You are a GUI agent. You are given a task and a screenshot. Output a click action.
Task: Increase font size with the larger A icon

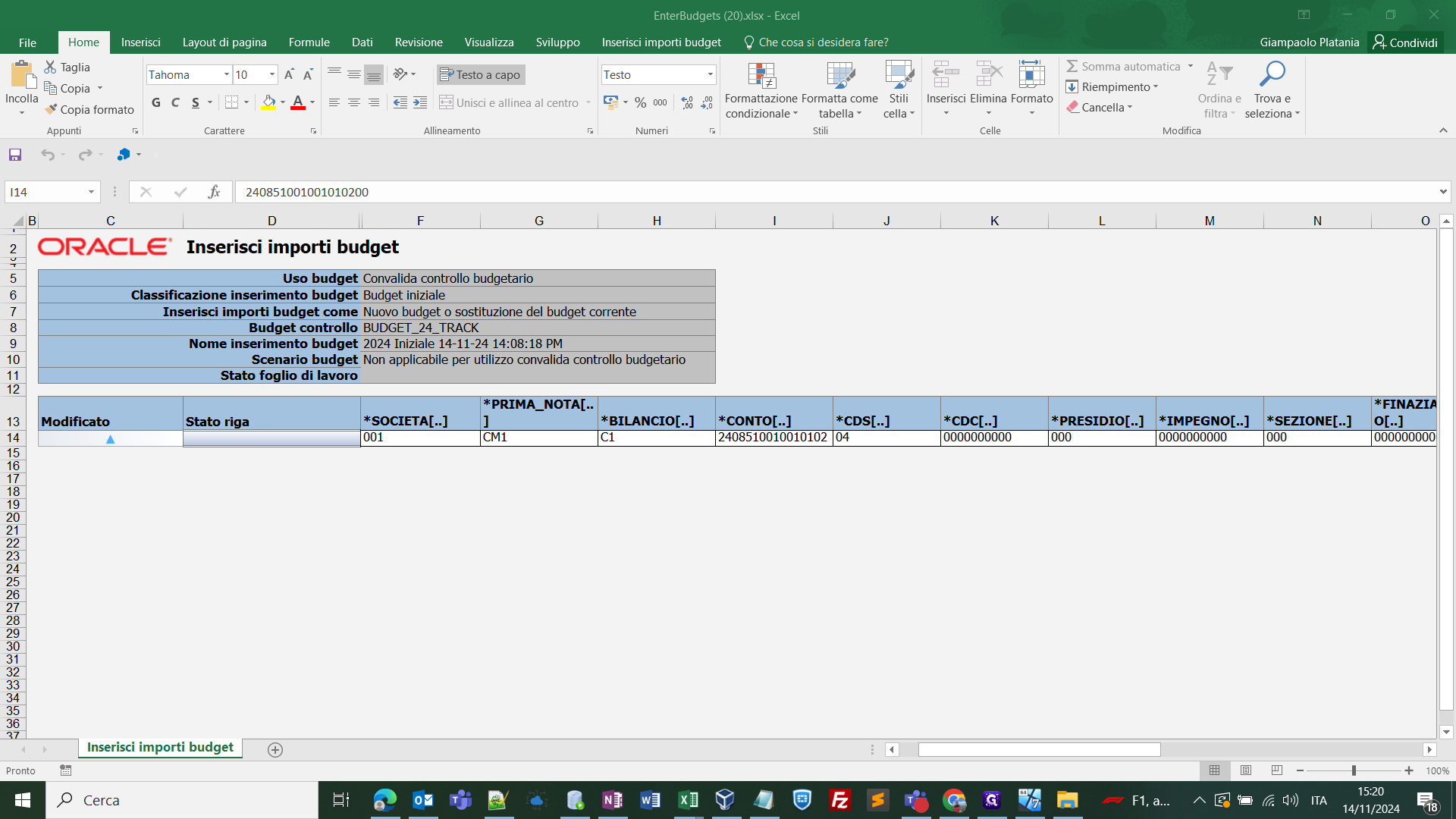(289, 74)
